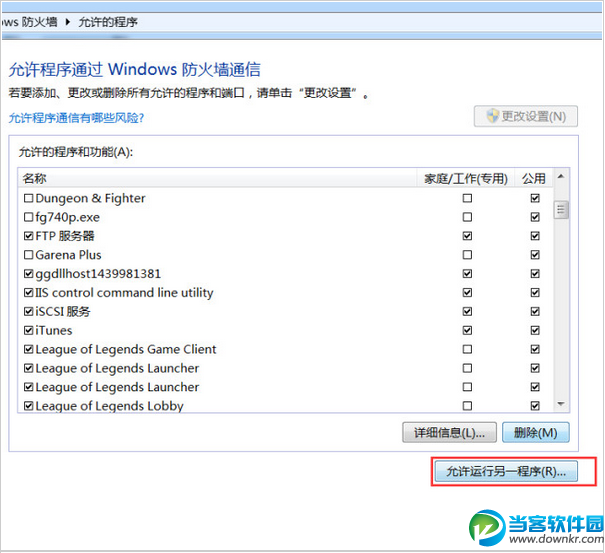
Task: Check Dungeon & Fighter 家庭/工作 checkbox
Action: (x=467, y=198)
